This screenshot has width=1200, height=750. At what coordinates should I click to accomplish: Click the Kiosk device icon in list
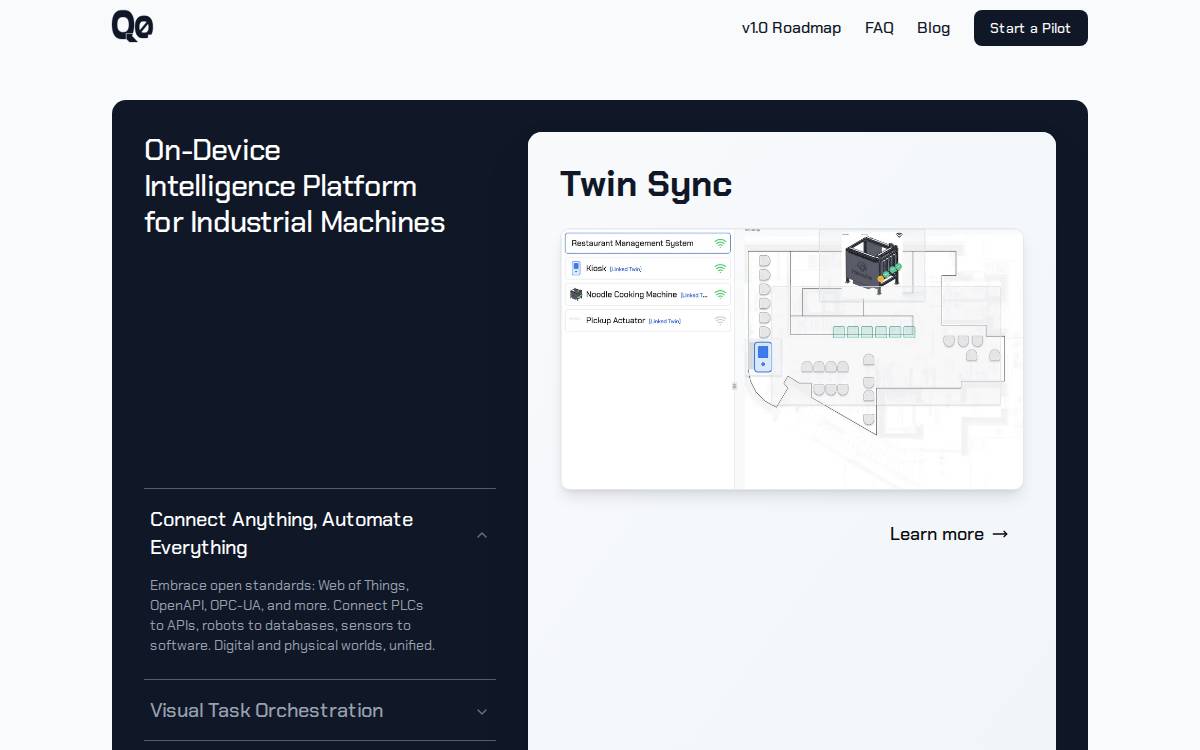click(x=576, y=268)
